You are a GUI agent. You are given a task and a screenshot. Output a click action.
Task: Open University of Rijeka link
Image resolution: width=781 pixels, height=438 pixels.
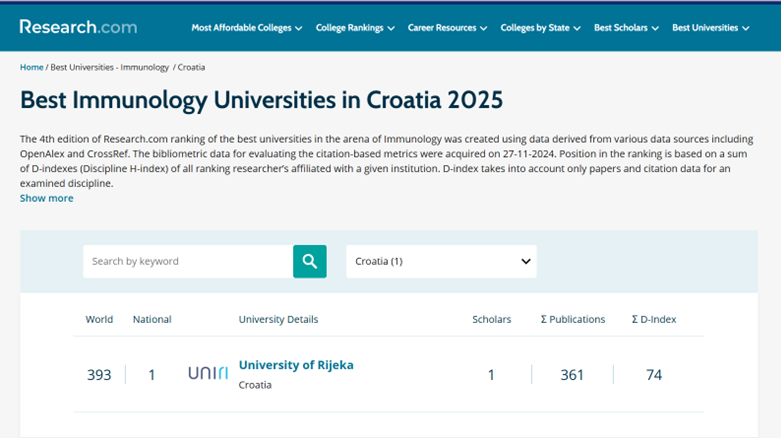pyautogui.click(x=296, y=365)
